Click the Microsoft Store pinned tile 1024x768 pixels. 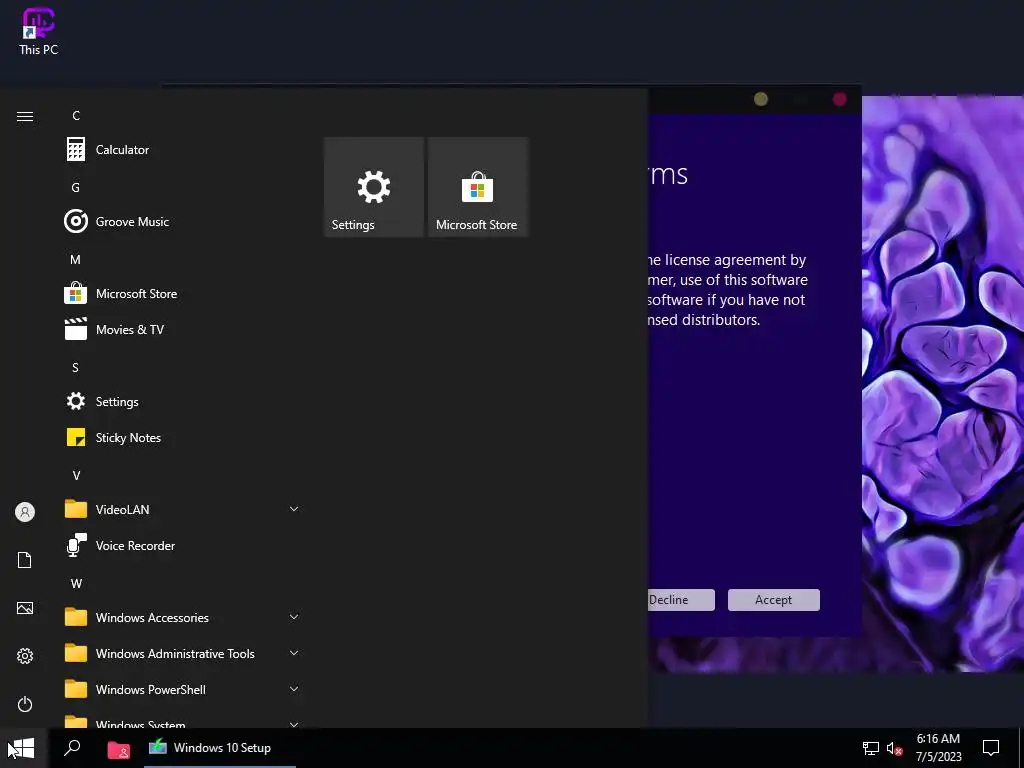(477, 187)
